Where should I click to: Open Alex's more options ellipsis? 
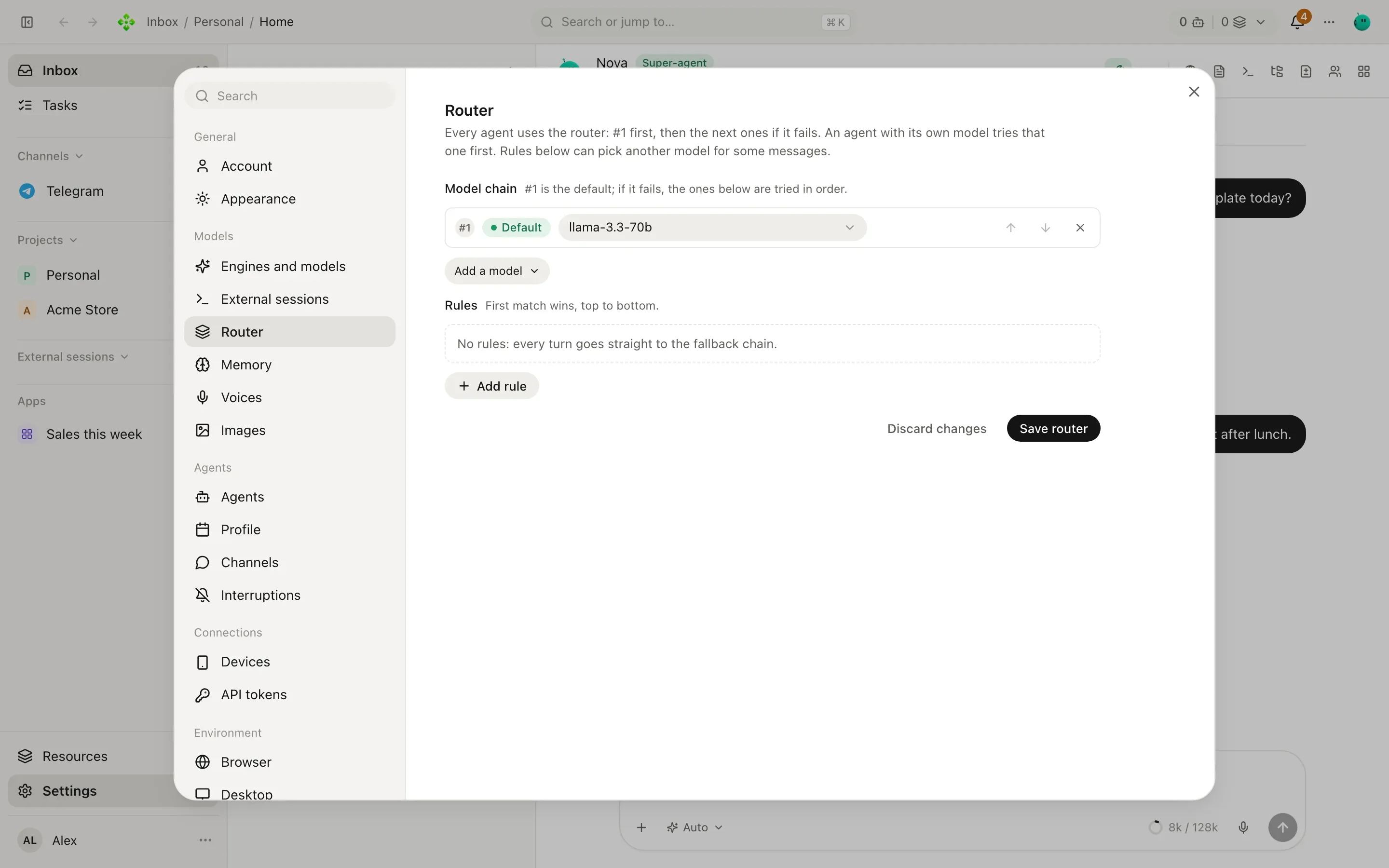click(205, 840)
